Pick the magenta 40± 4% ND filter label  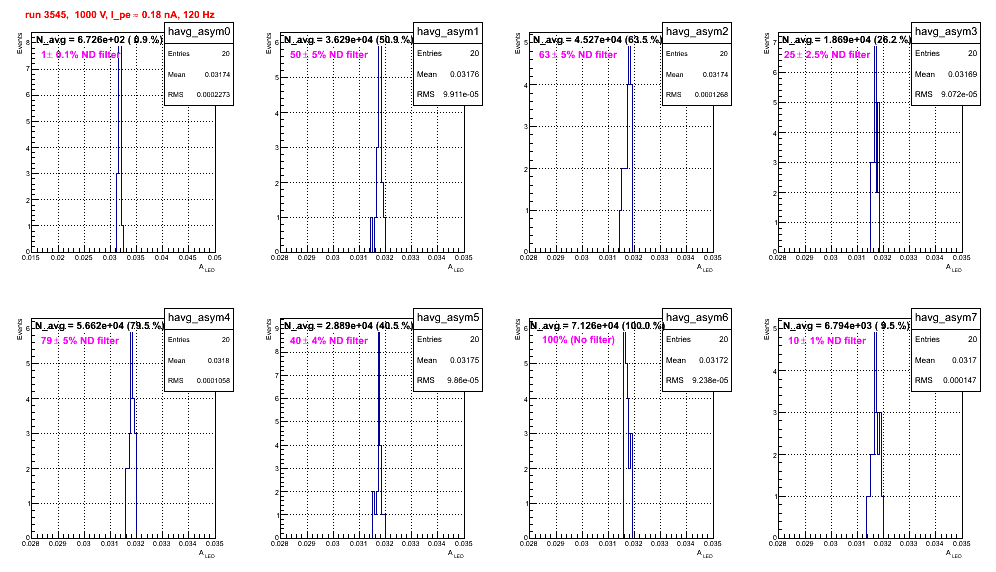(329, 341)
